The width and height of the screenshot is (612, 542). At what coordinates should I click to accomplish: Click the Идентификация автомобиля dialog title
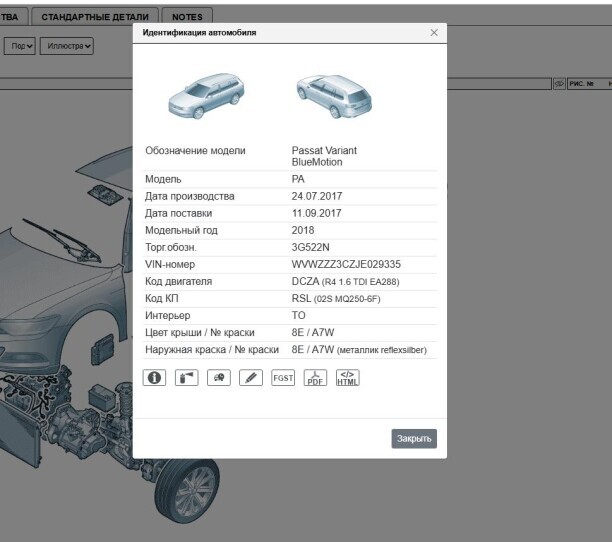(199, 33)
